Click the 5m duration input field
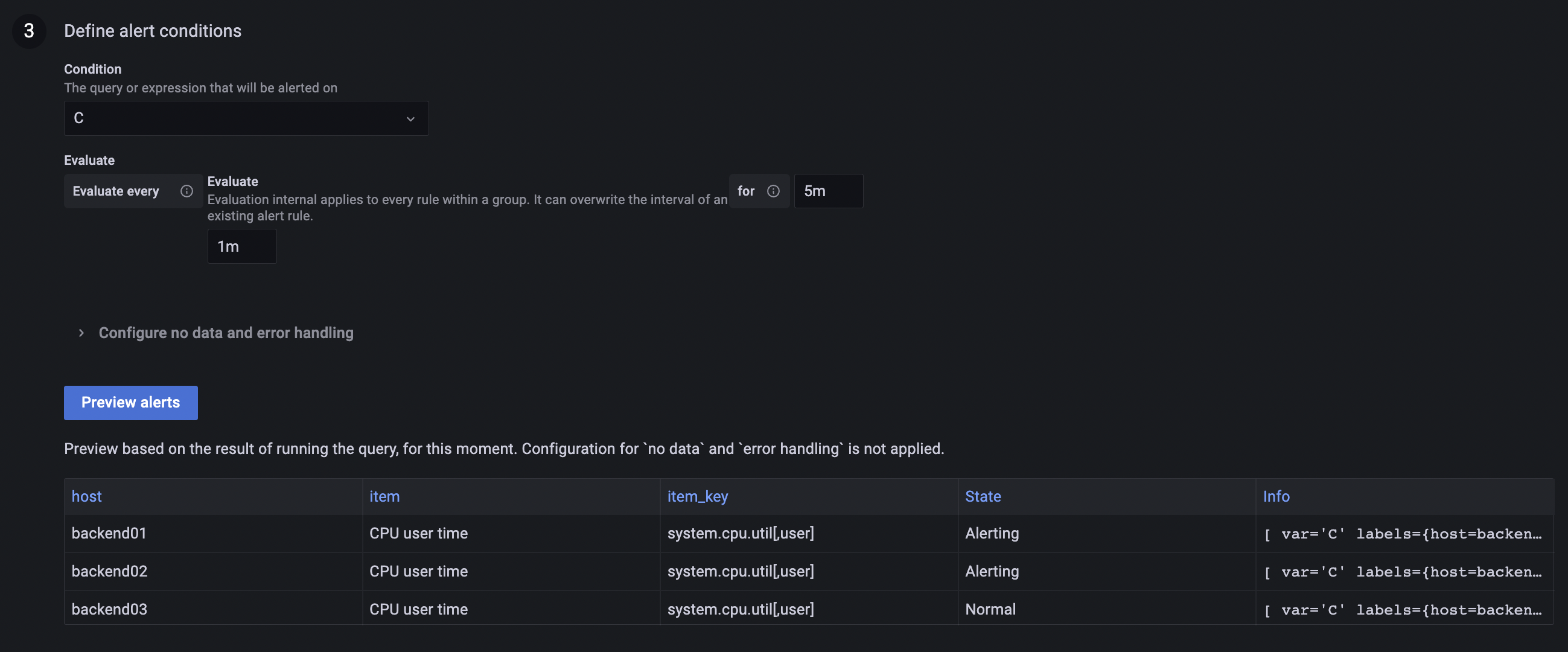 [829, 191]
